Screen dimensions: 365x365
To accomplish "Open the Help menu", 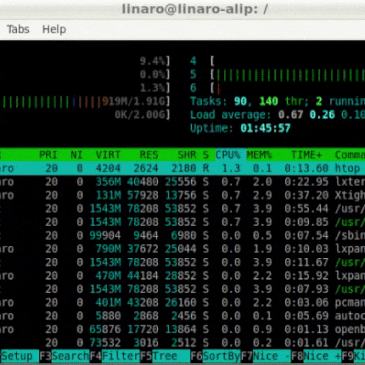I will pyautogui.click(x=54, y=29).
